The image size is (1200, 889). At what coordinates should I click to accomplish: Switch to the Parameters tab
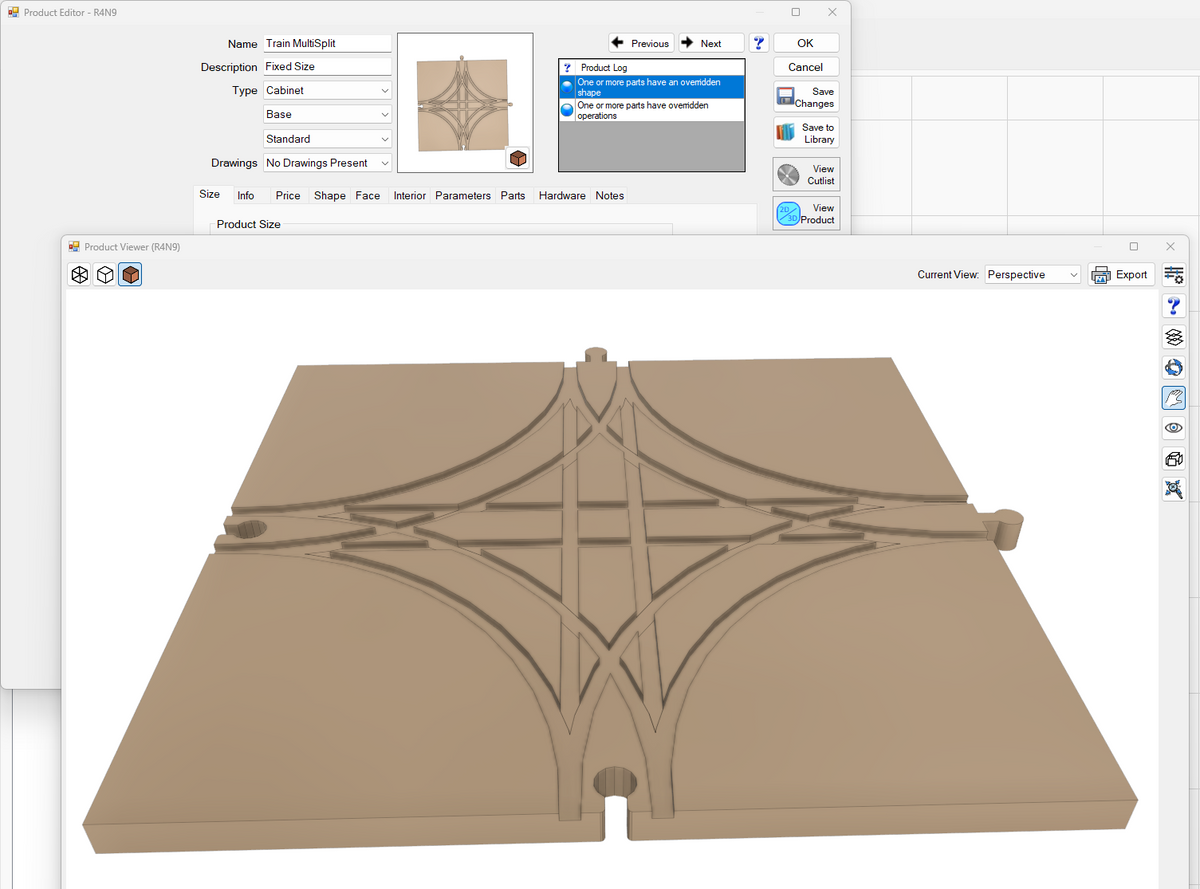pyautogui.click(x=463, y=196)
